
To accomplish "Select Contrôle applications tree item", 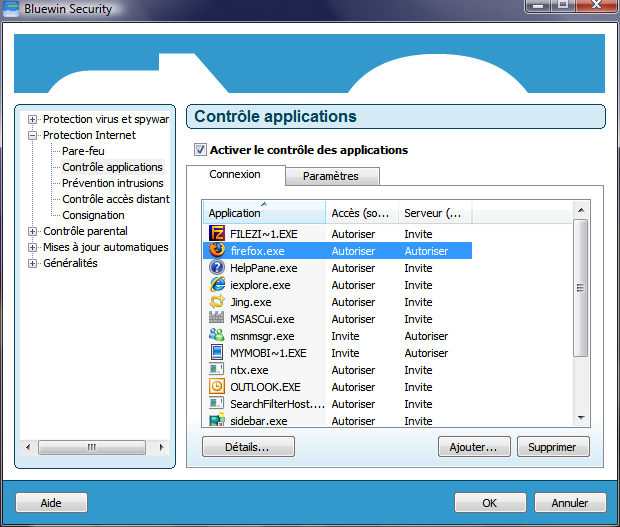I will [x=112, y=167].
